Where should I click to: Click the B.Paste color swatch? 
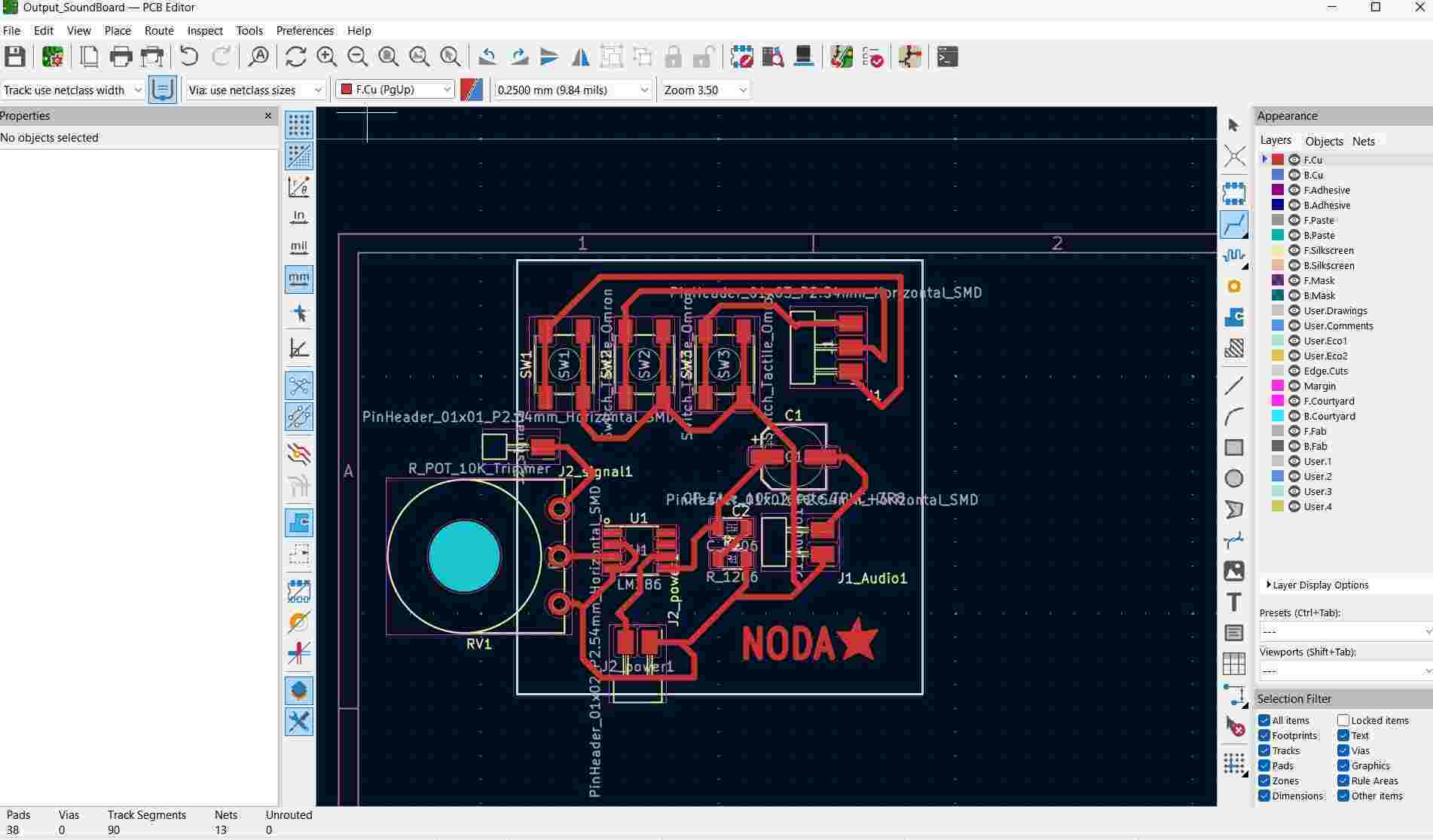coord(1278,235)
